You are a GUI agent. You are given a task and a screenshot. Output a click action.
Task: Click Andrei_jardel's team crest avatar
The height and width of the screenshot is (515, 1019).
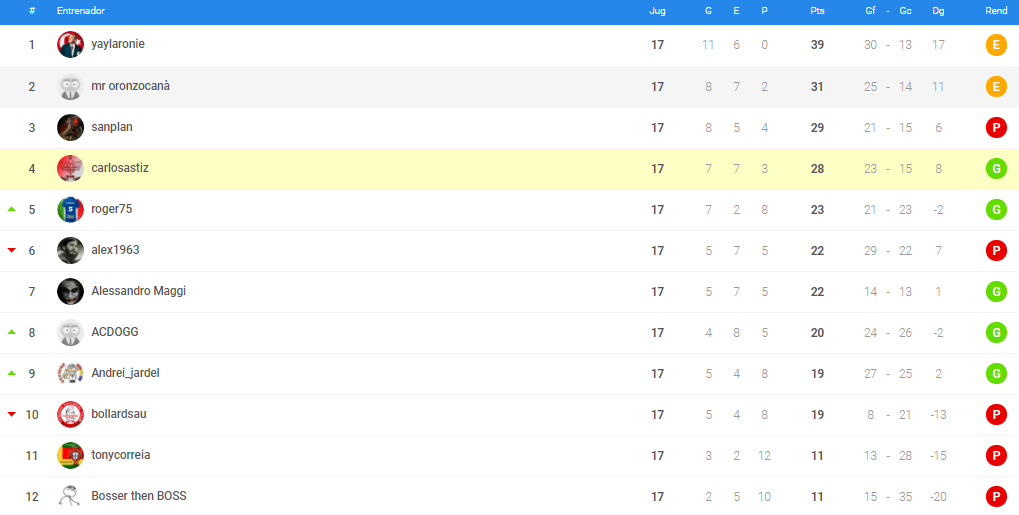point(70,373)
